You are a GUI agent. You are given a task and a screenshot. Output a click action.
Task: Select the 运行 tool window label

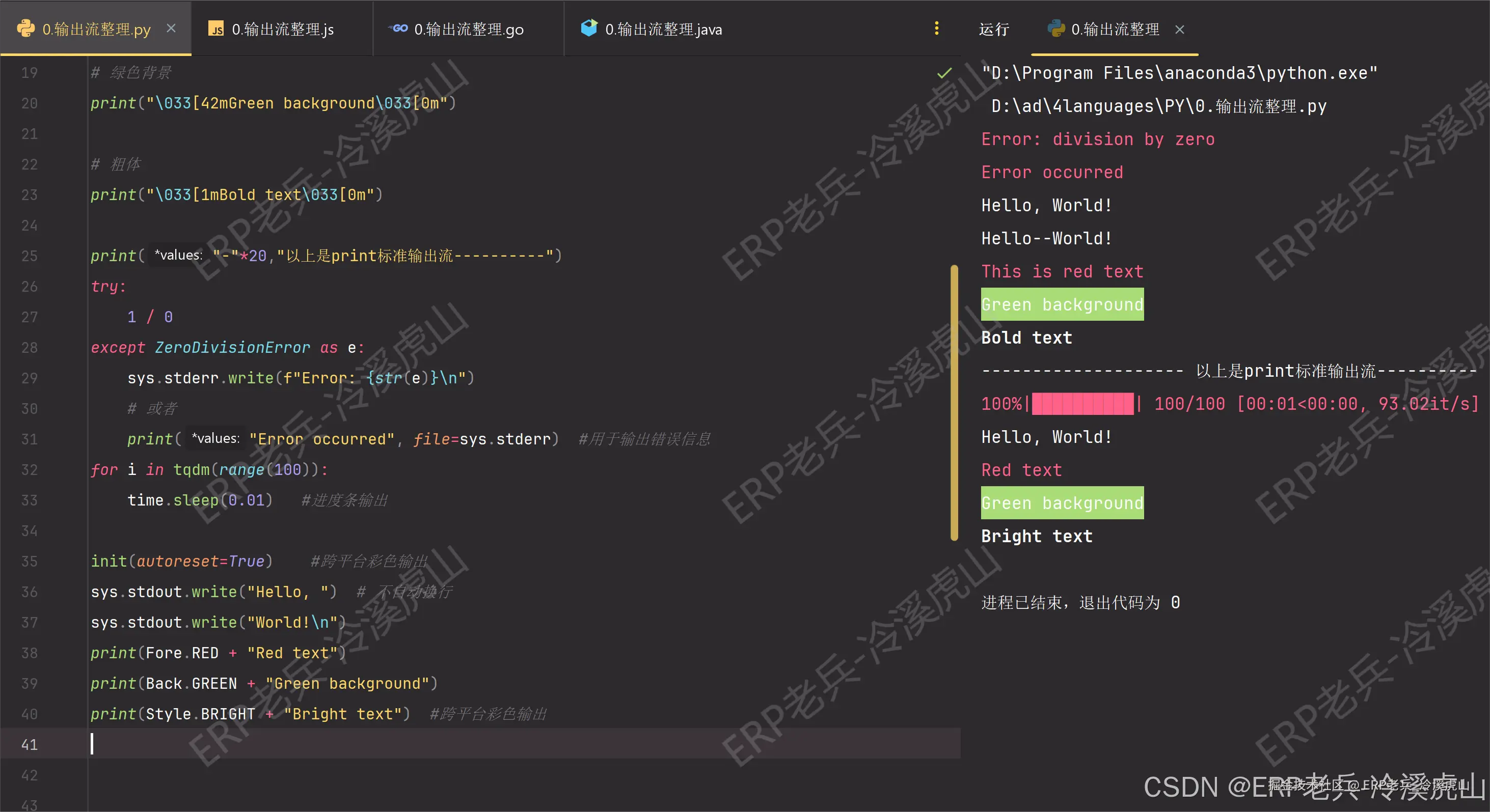[x=993, y=30]
